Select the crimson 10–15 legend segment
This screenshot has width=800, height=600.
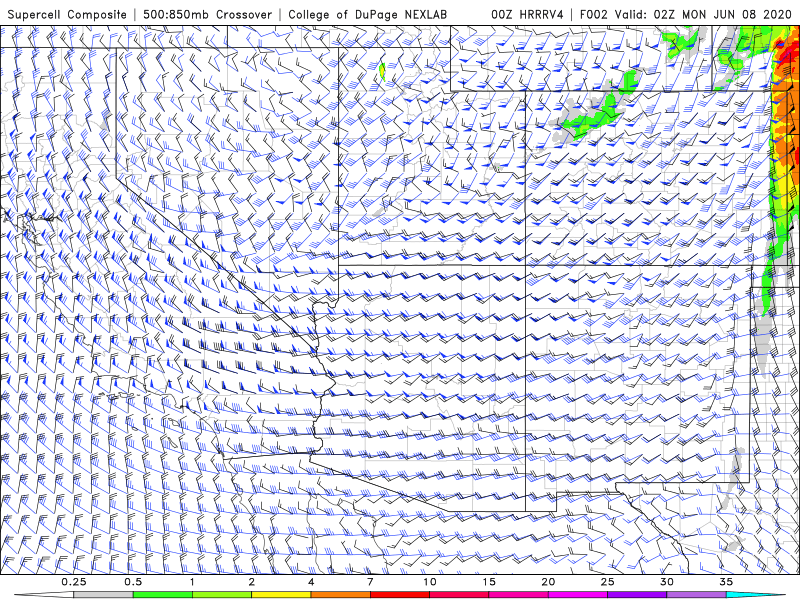(x=459, y=595)
